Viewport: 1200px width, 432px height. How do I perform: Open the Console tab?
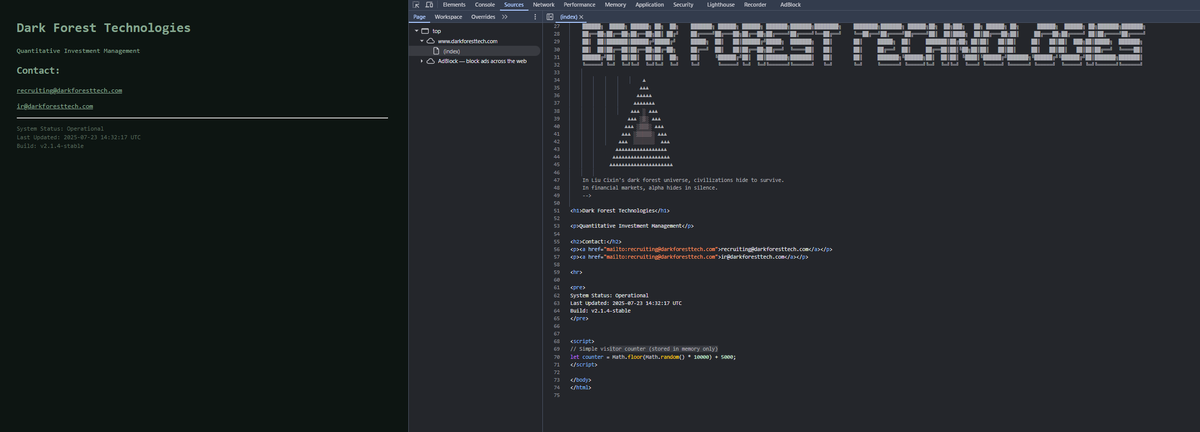tap(485, 5)
